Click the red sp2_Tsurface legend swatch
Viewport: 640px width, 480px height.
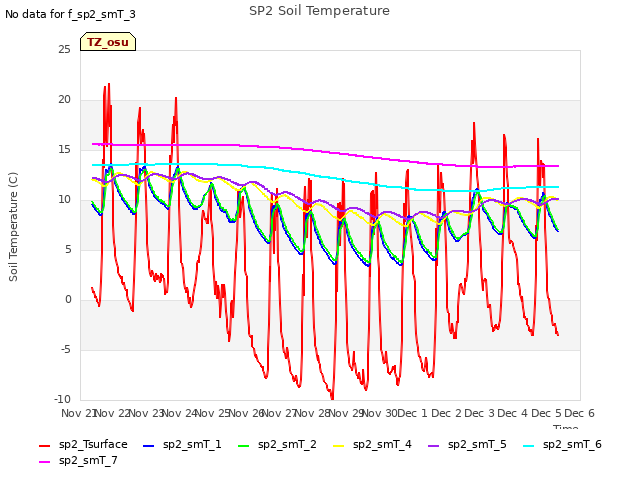pyautogui.click(x=44, y=446)
